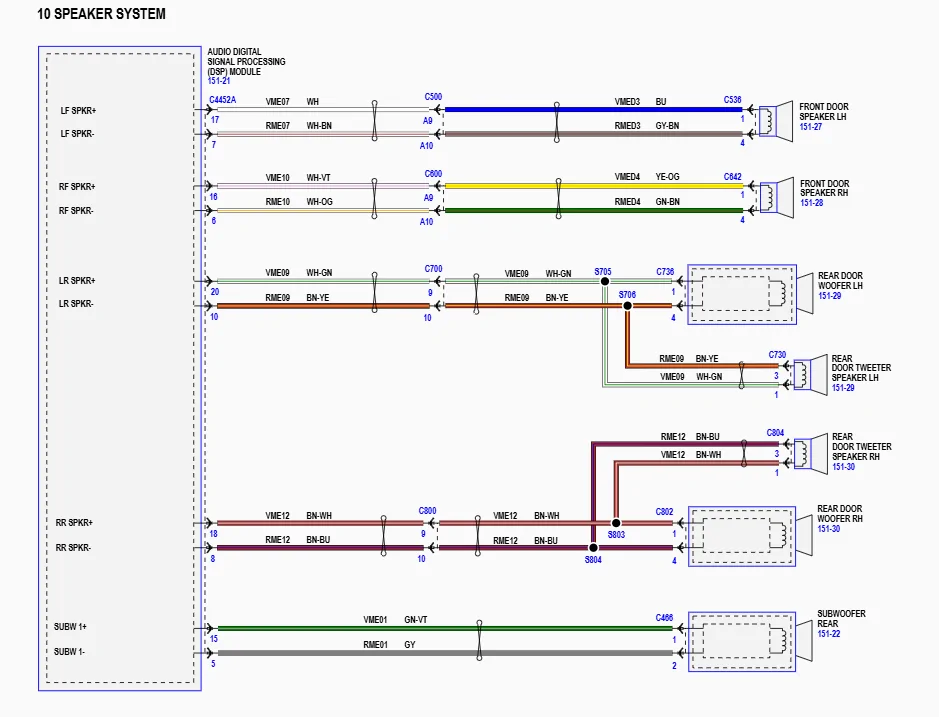
Task: Select the yellow VMED4 YE-OG wire
Action: tap(590, 186)
